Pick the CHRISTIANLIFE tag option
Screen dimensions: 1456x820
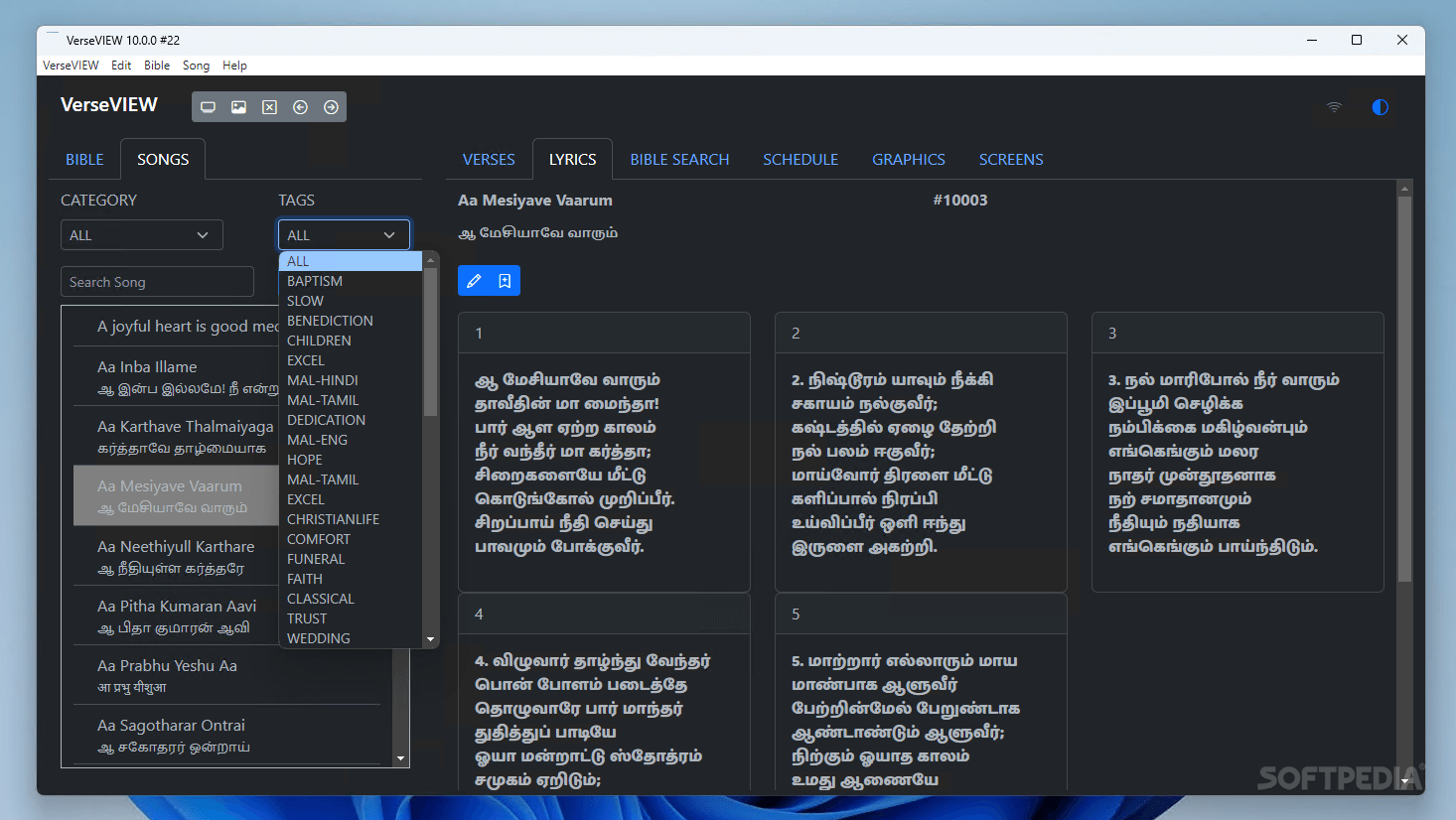pyautogui.click(x=351, y=519)
